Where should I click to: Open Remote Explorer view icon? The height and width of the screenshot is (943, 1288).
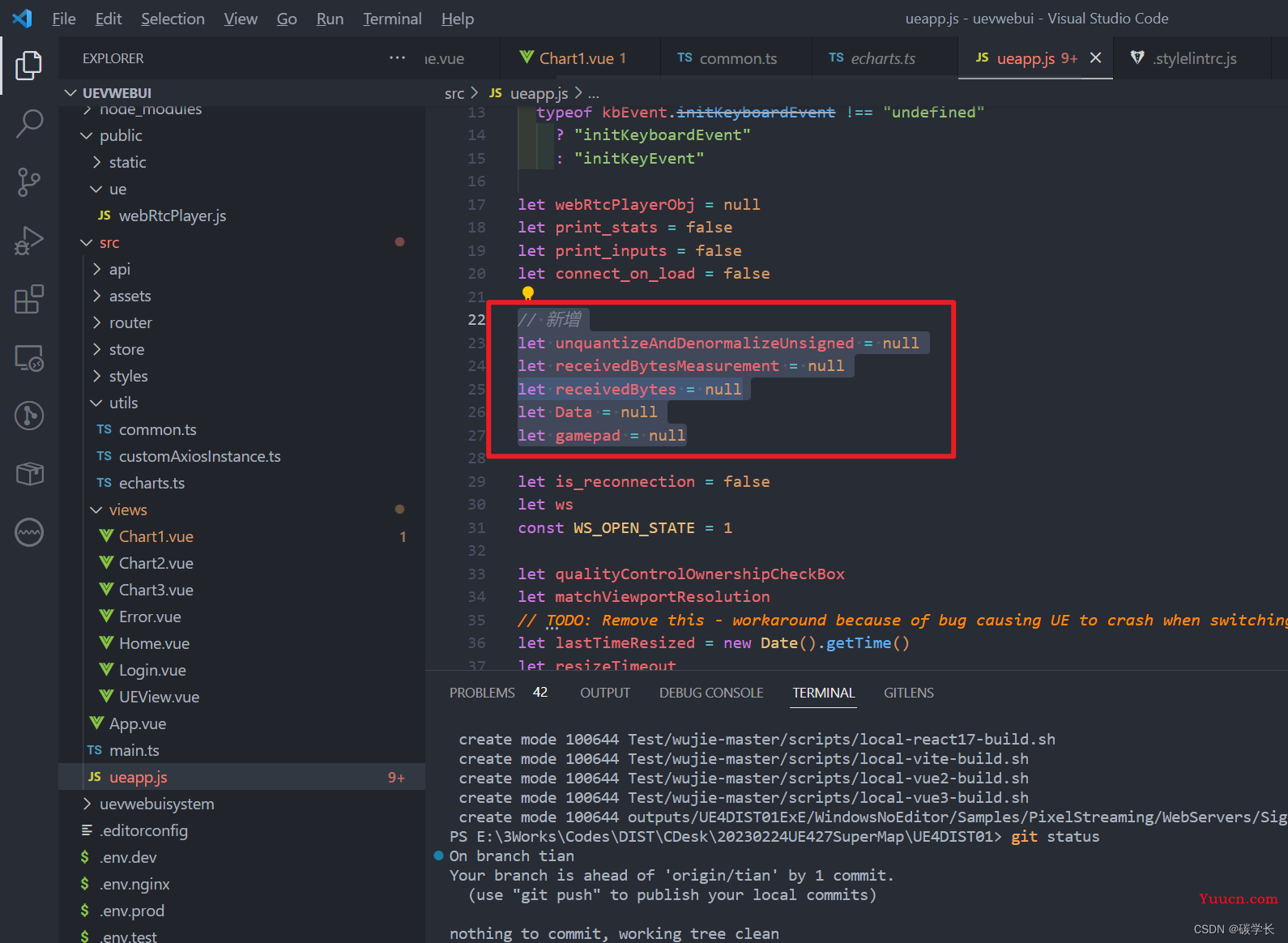[x=29, y=357]
